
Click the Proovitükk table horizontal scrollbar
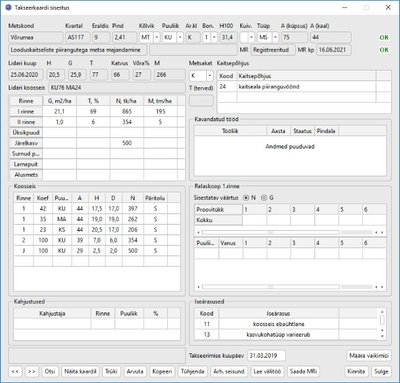[x=290, y=232]
